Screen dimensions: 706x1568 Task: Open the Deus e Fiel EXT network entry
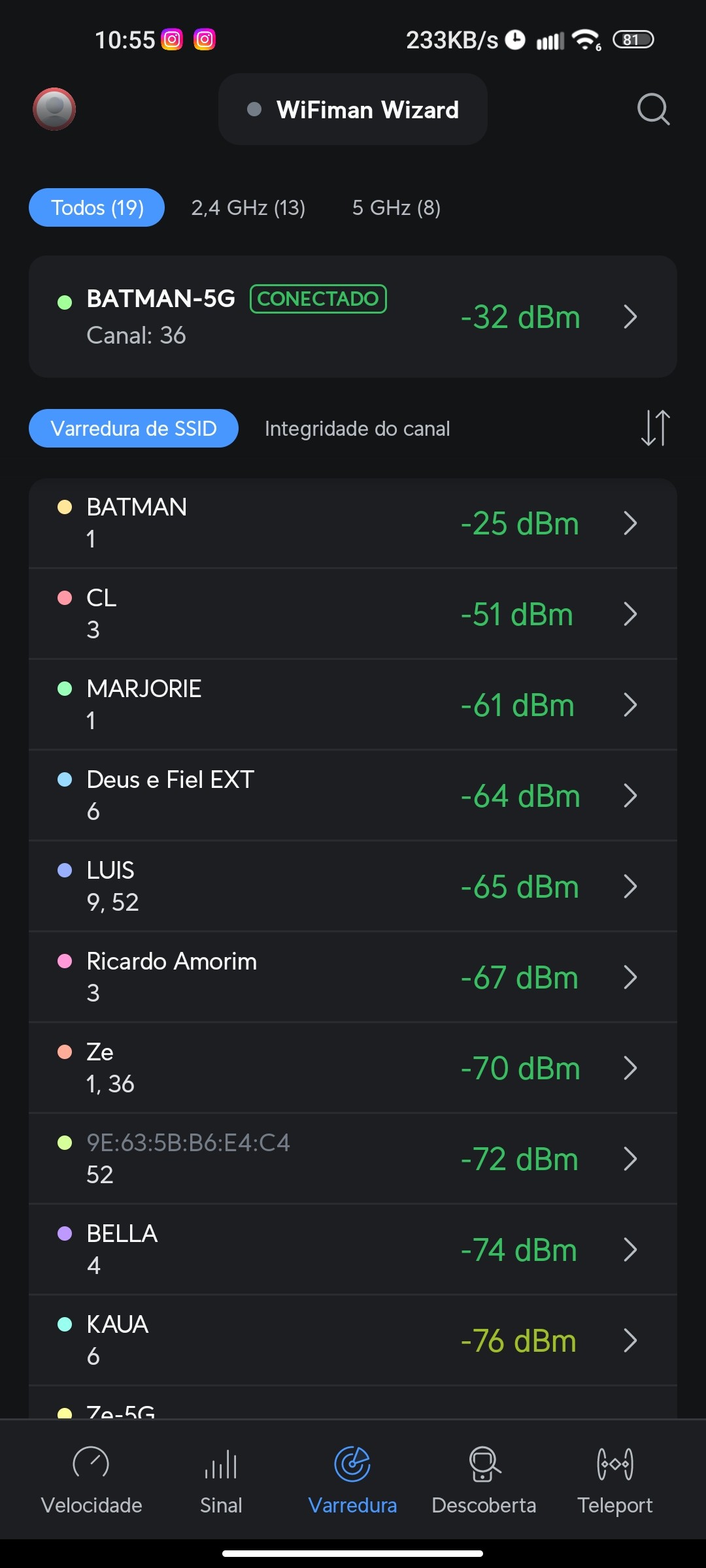(327, 796)
